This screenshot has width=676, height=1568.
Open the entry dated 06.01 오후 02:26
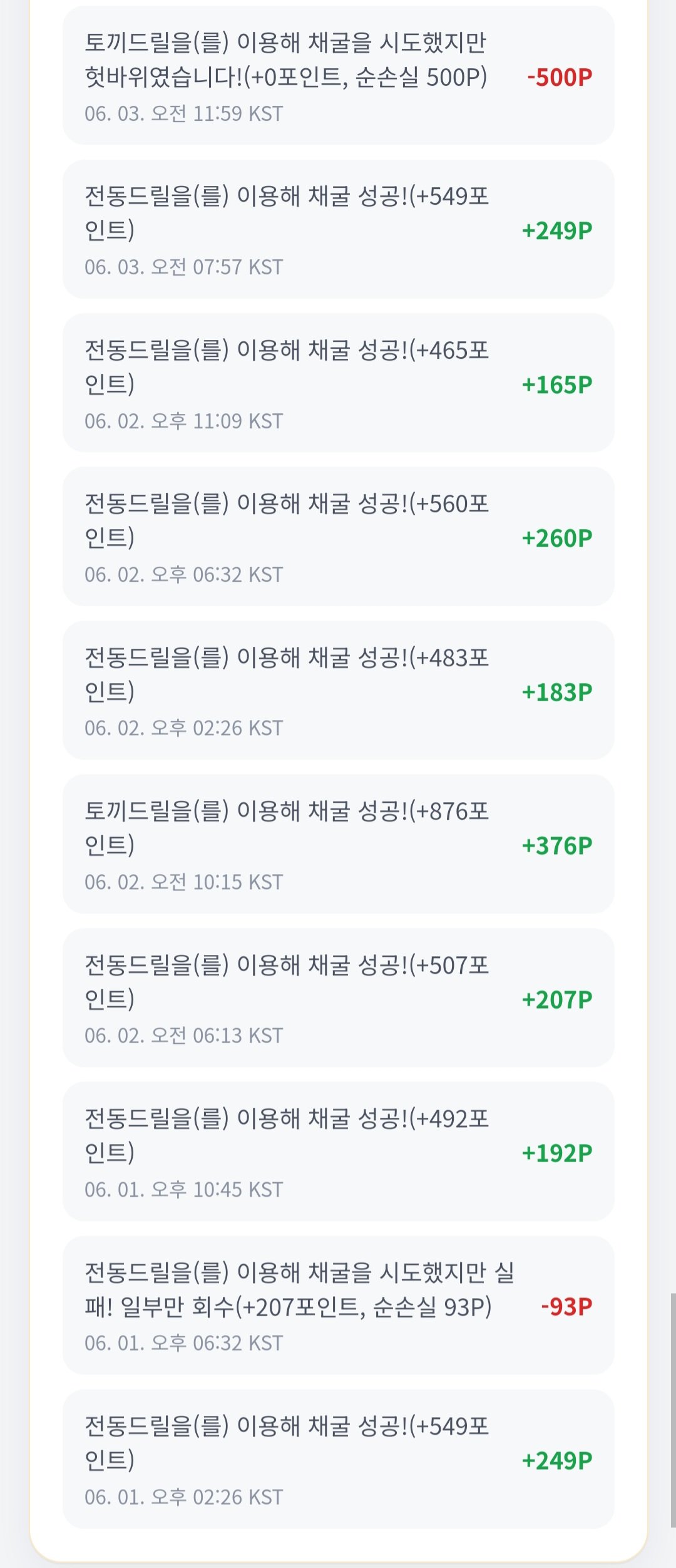tap(338, 1459)
